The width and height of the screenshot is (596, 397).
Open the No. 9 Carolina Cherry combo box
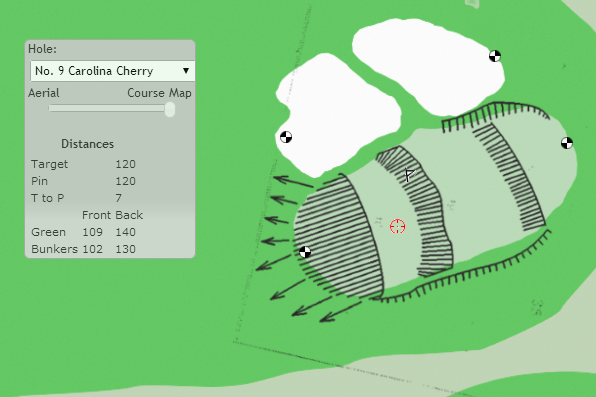[113, 71]
